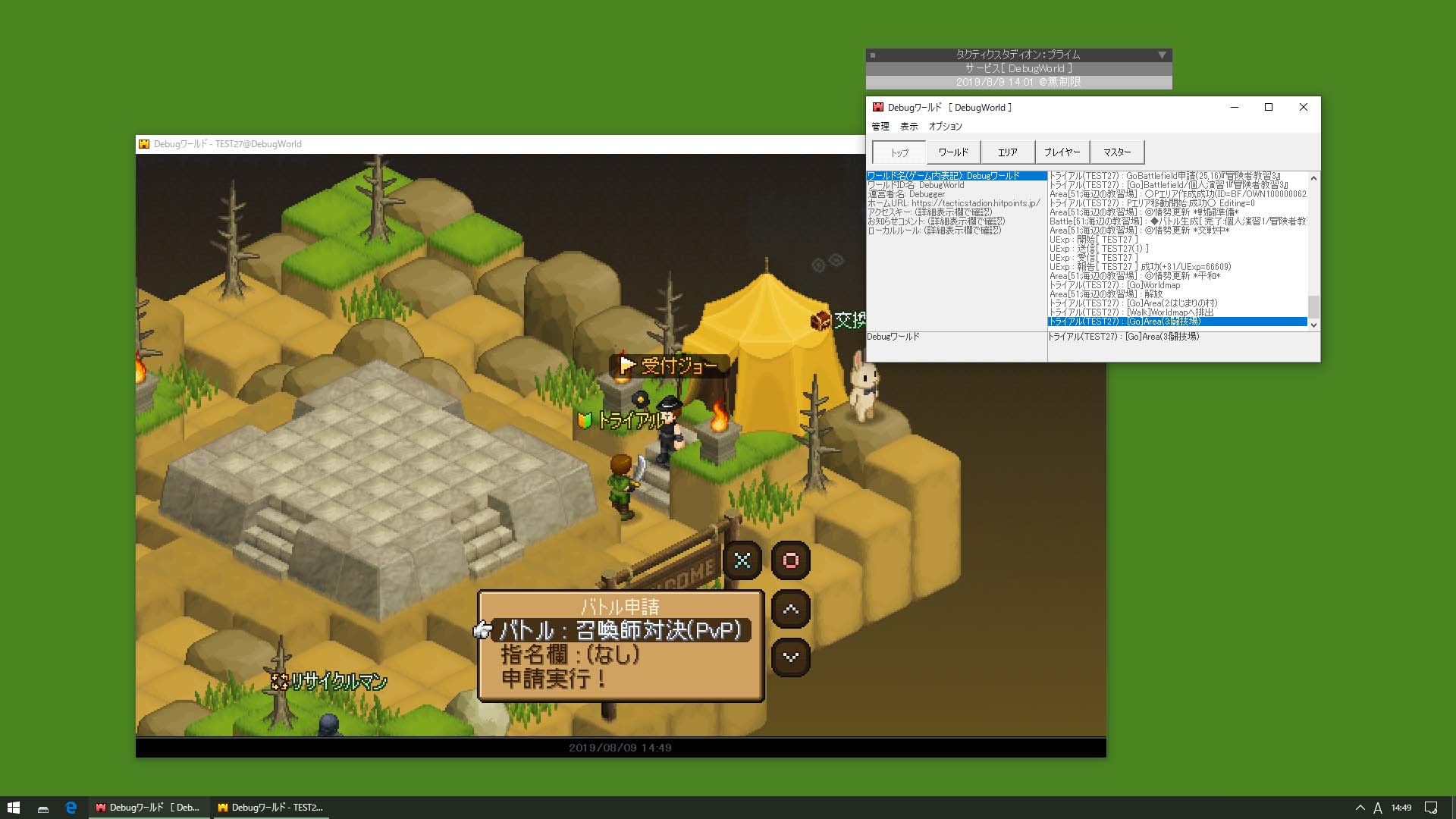Image resolution: width=1456 pixels, height=819 pixels.
Task: Click the log list scroll-down arrow
Action: (x=1313, y=325)
